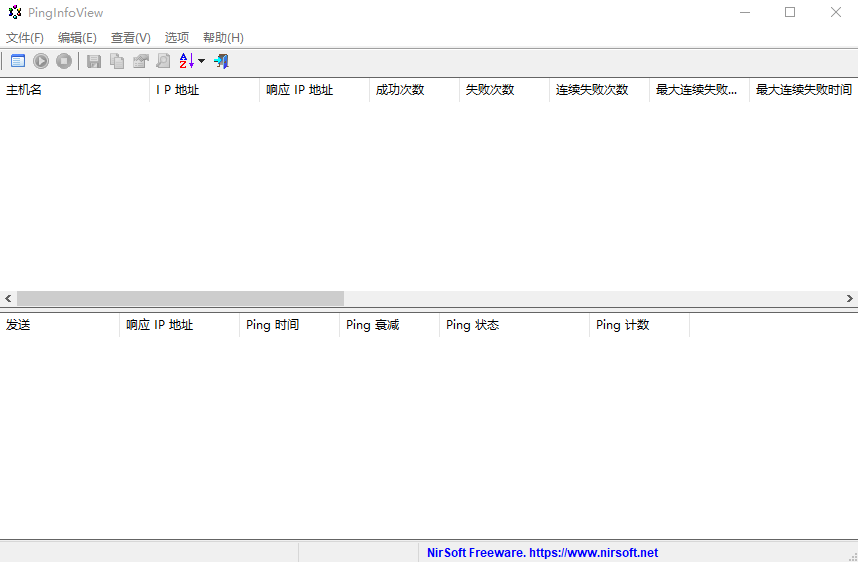Click the horizontal scrollbar thumb

click(180, 298)
